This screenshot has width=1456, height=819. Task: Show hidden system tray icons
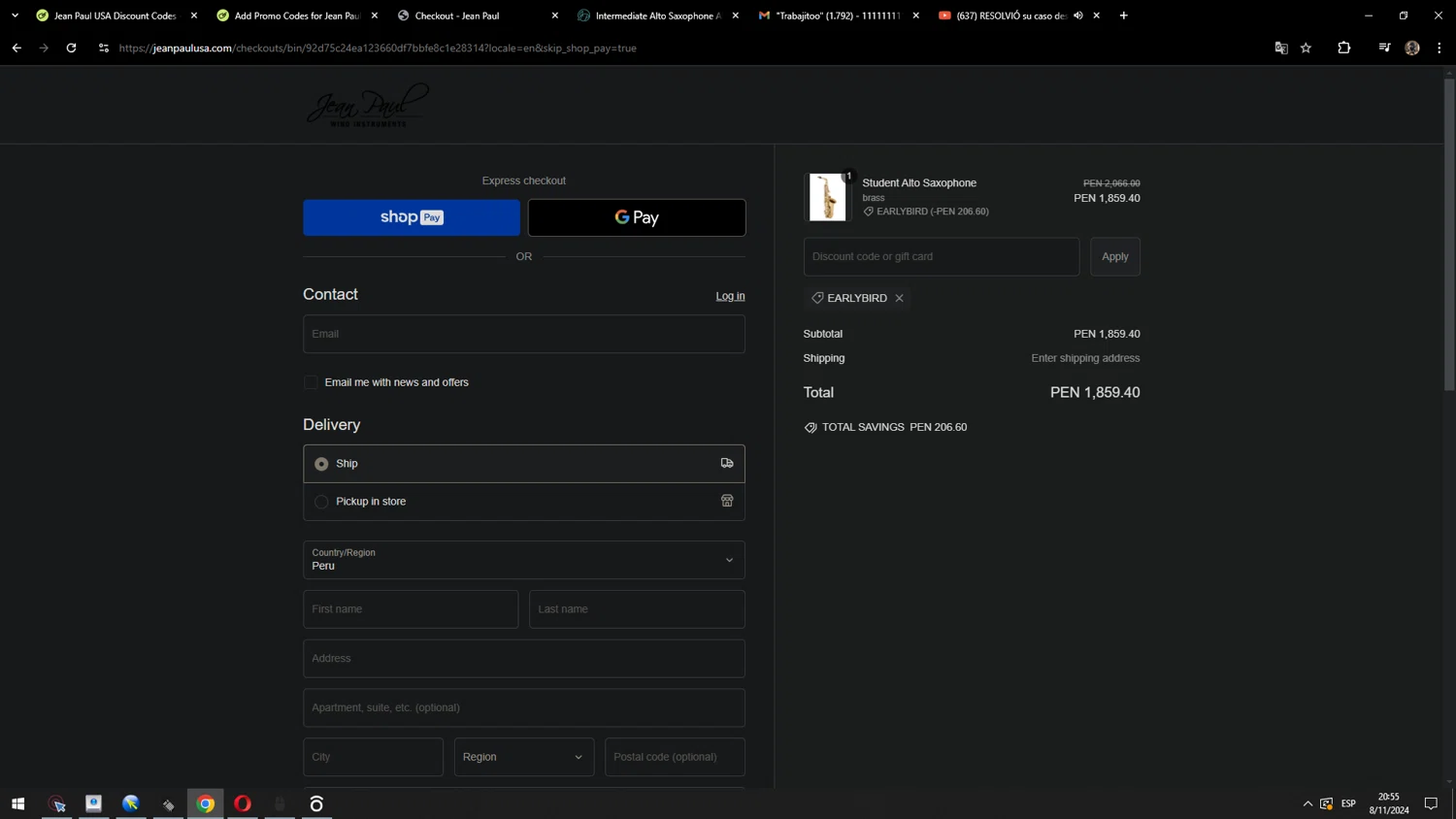[x=1307, y=803]
